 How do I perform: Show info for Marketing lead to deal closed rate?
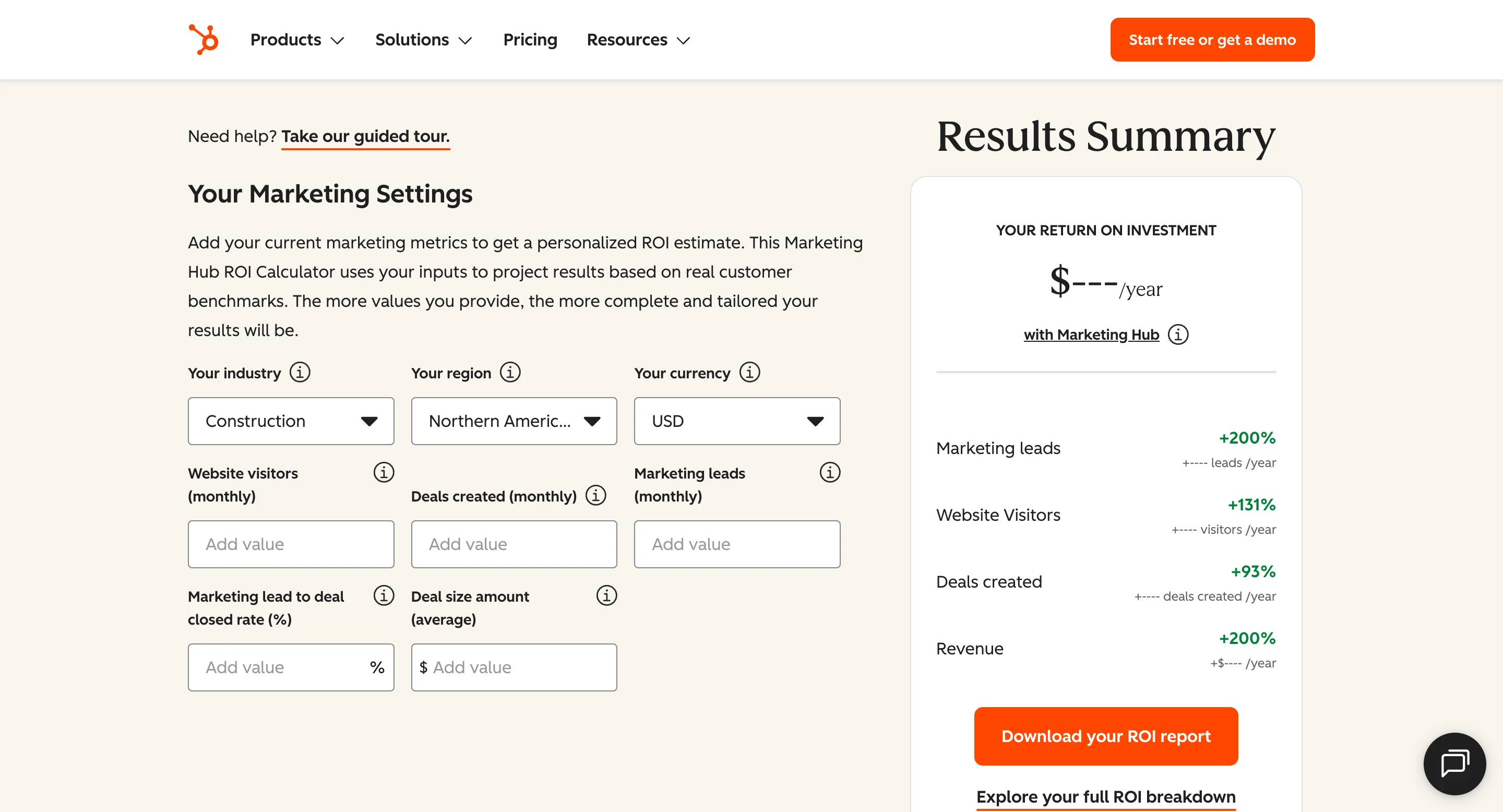pos(384,595)
